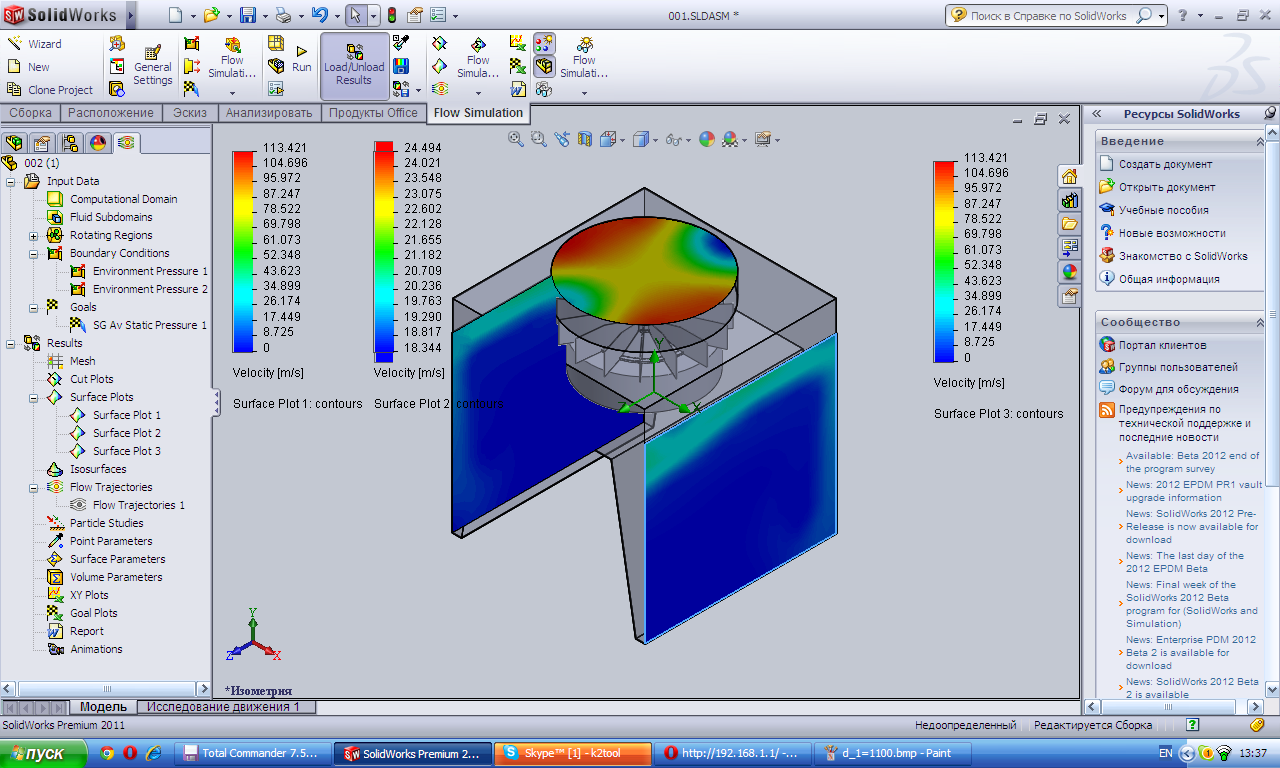Viewport: 1280px width, 768px height.
Task: Click the Создать документ link
Action: click(x=1165, y=164)
